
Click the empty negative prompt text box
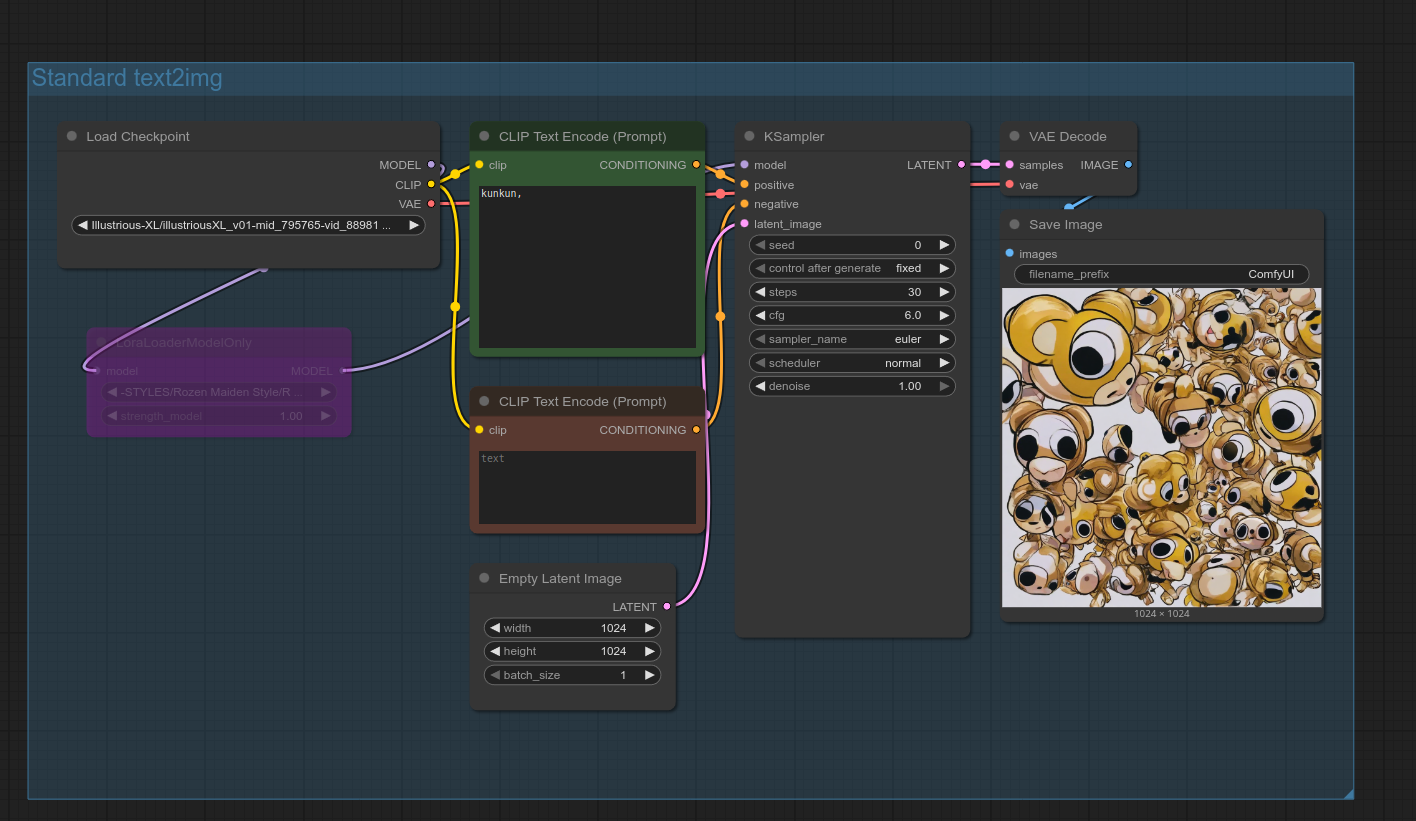click(587, 487)
